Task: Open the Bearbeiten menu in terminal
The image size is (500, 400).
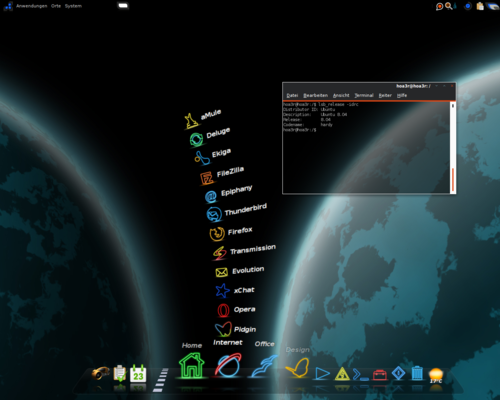Action: 315,95
